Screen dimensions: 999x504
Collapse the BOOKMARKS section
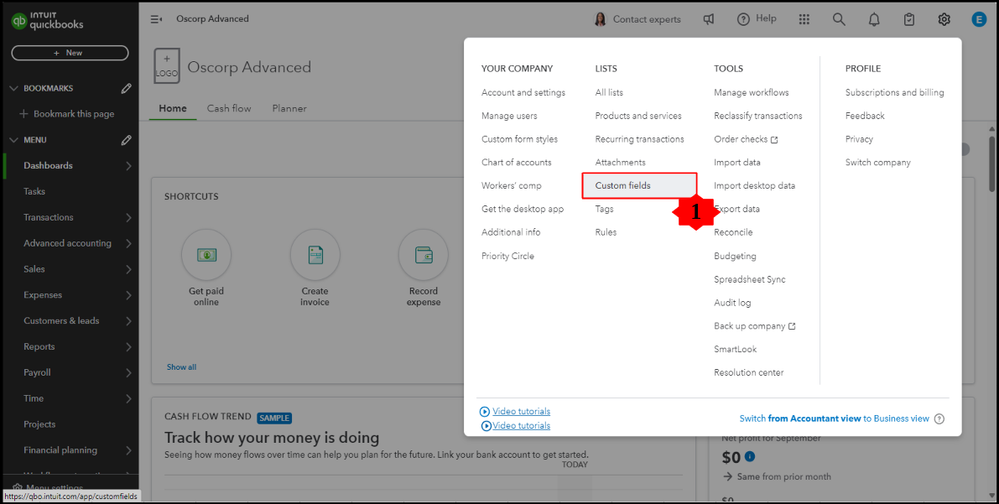tap(14, 89)
